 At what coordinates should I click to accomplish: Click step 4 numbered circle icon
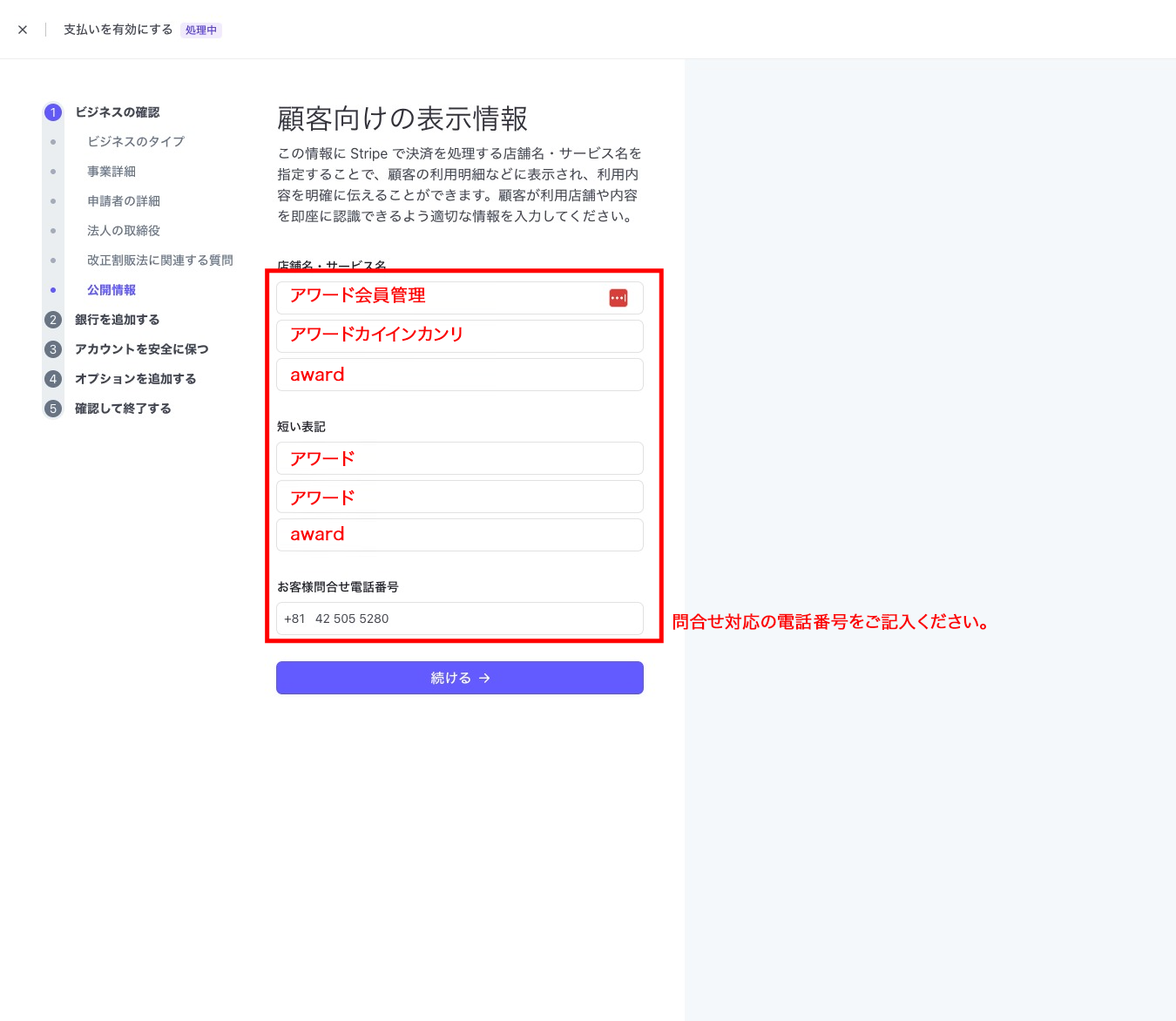[53, 379]
